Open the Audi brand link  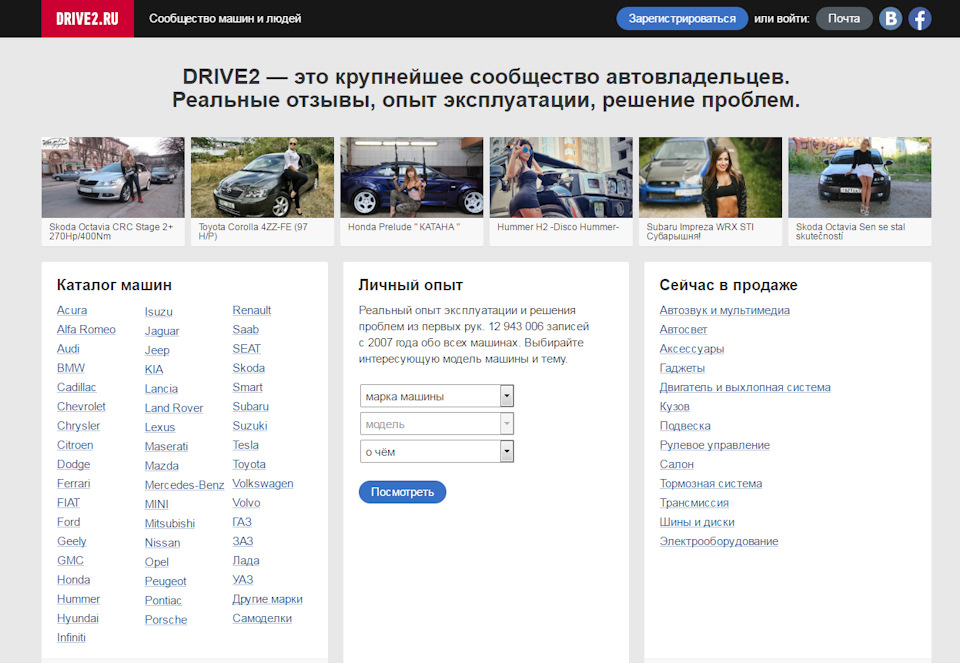coord(68,348)
